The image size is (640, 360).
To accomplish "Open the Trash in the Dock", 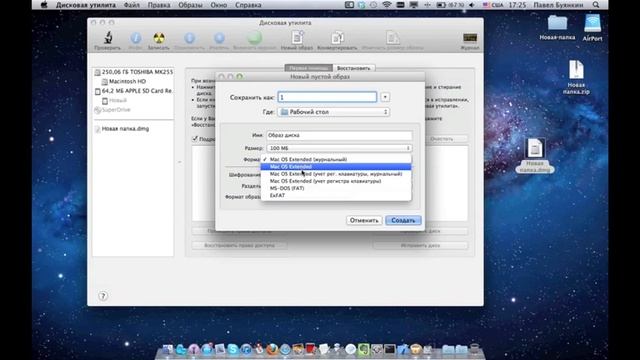I will click(x=474, y=349).
